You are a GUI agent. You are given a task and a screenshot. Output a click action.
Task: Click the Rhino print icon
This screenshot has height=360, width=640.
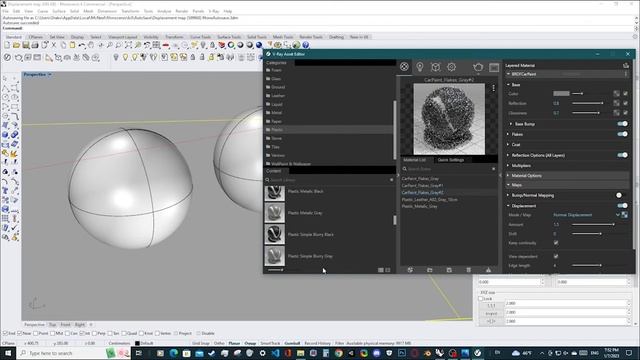point(35,45)
